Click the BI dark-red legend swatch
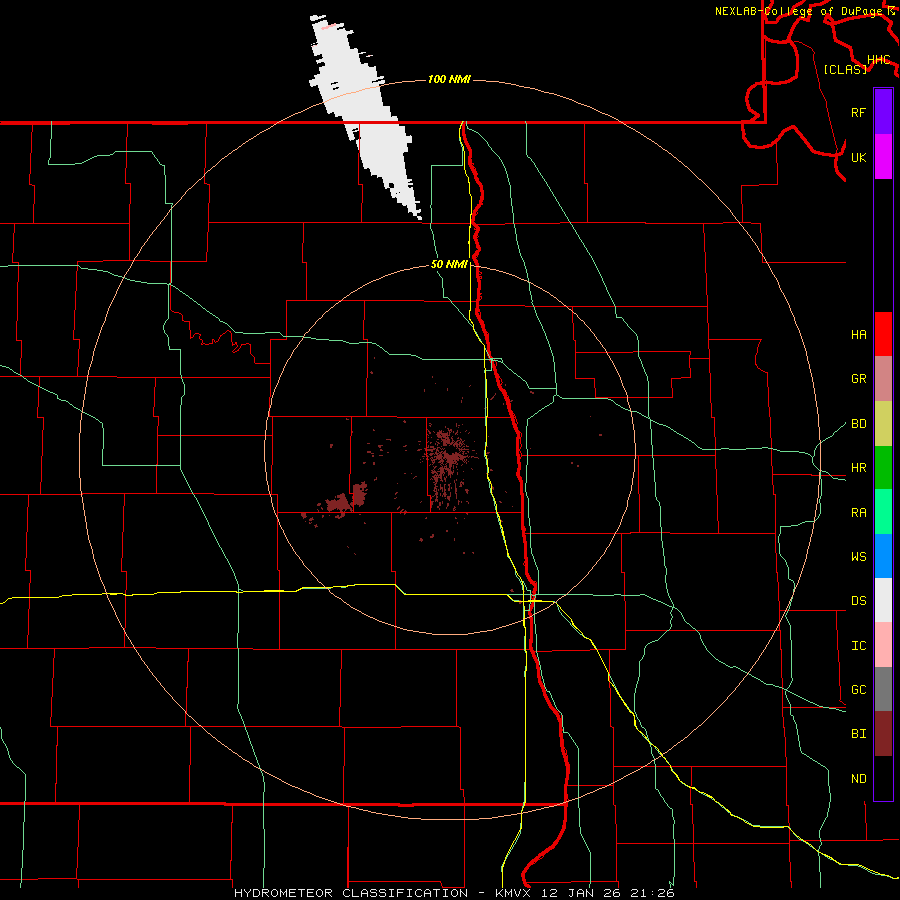This screenshot has height=900, width=900. tap(883, 734)
